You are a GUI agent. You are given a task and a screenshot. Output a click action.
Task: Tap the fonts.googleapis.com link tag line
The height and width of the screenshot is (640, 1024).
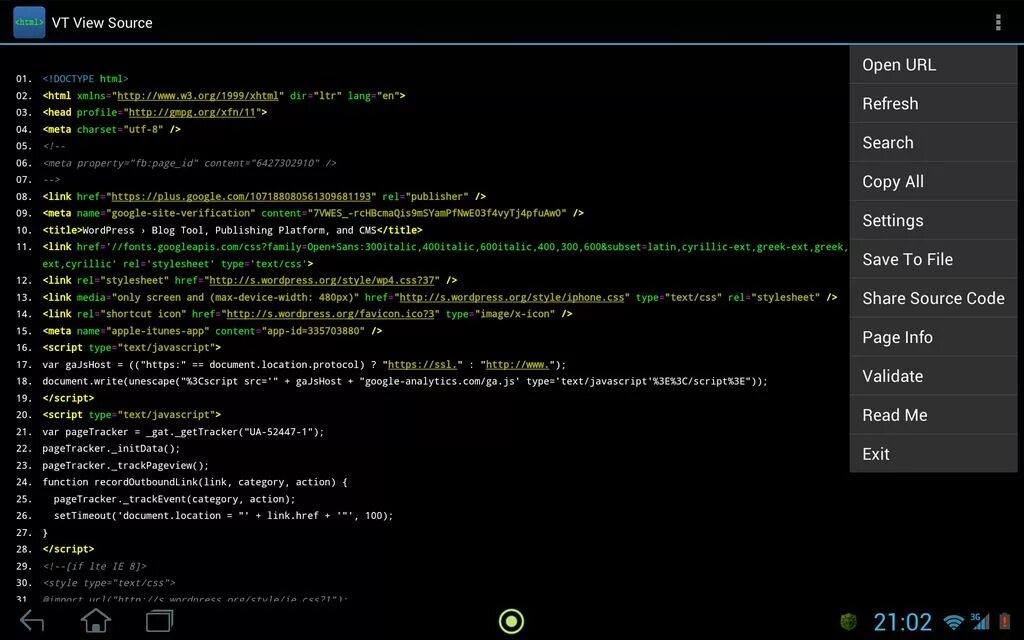(x=445, y=255)
